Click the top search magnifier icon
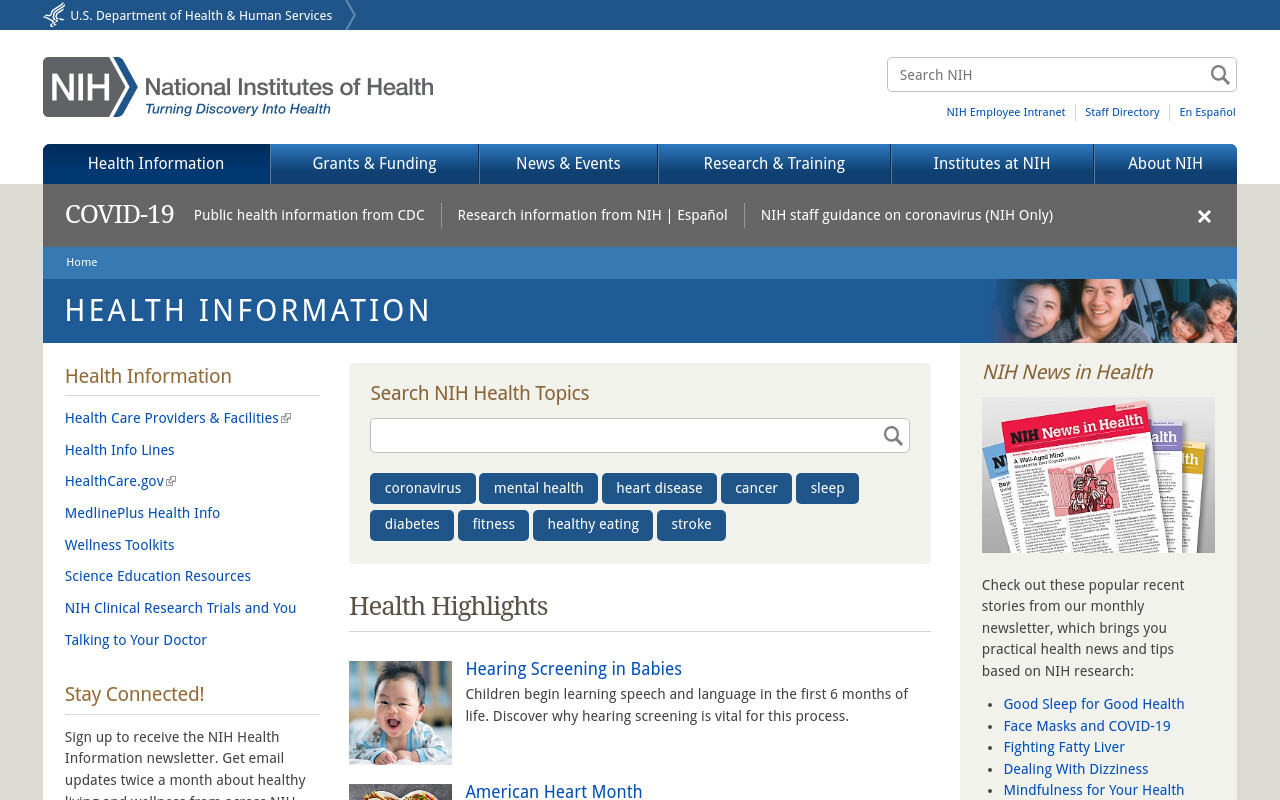This screenshot has height=800, width=1280. [1220, 75]
